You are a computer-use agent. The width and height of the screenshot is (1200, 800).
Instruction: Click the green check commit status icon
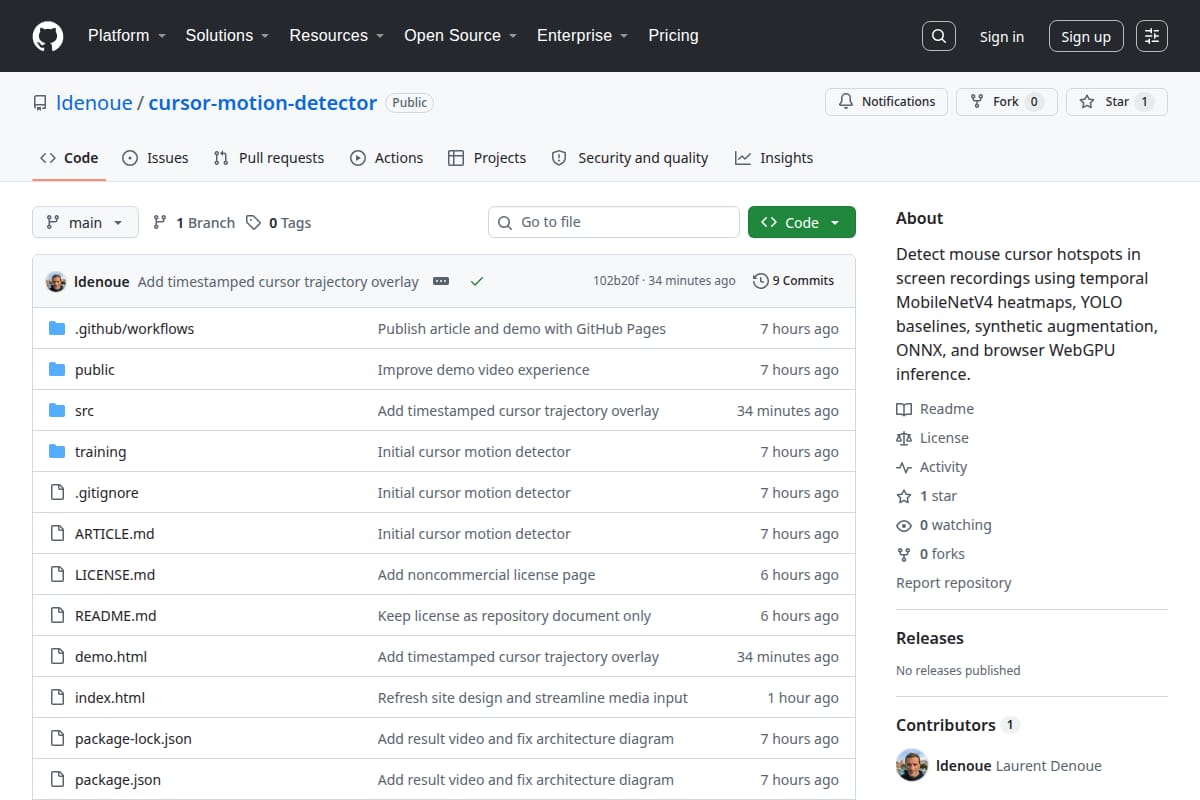tap(477, 282)
